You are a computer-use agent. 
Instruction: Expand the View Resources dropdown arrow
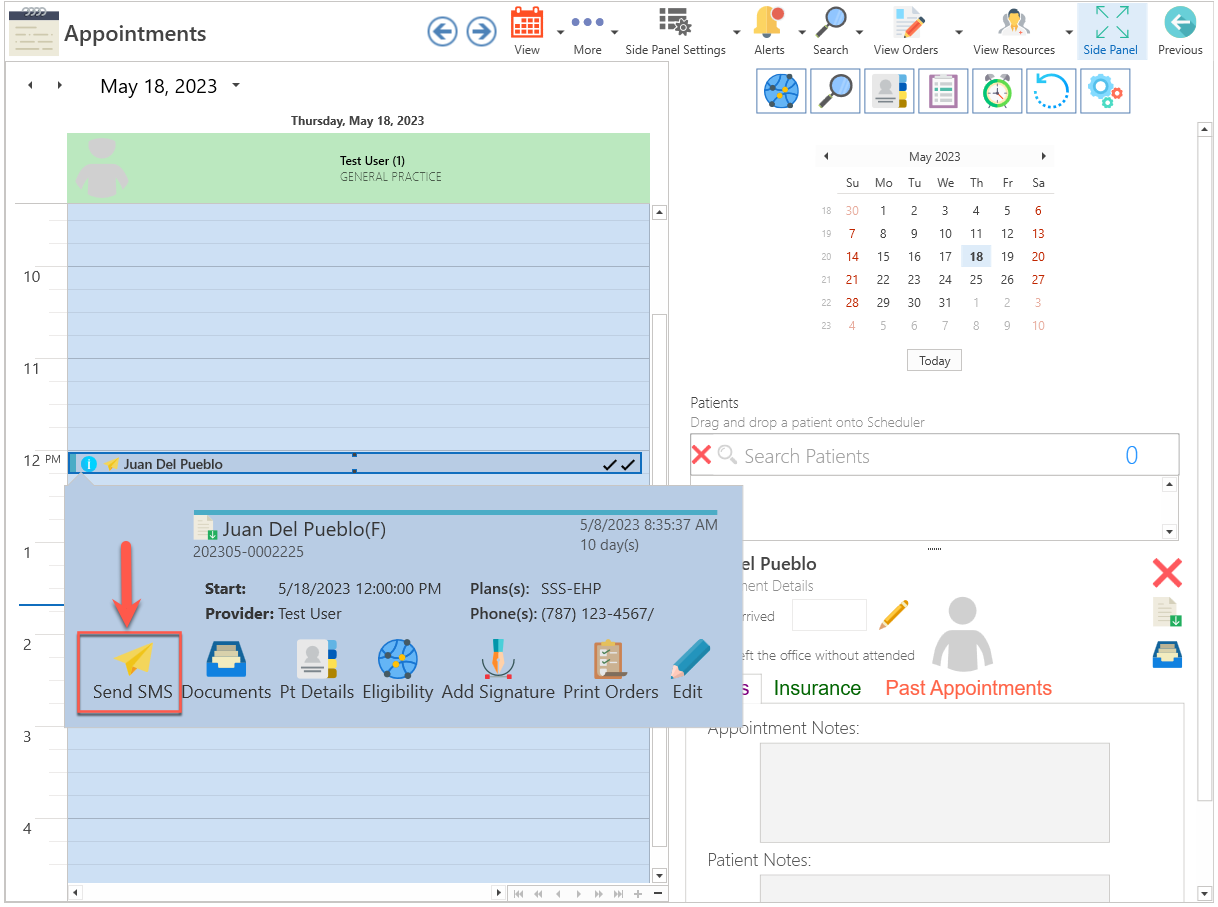point(1068,32)
